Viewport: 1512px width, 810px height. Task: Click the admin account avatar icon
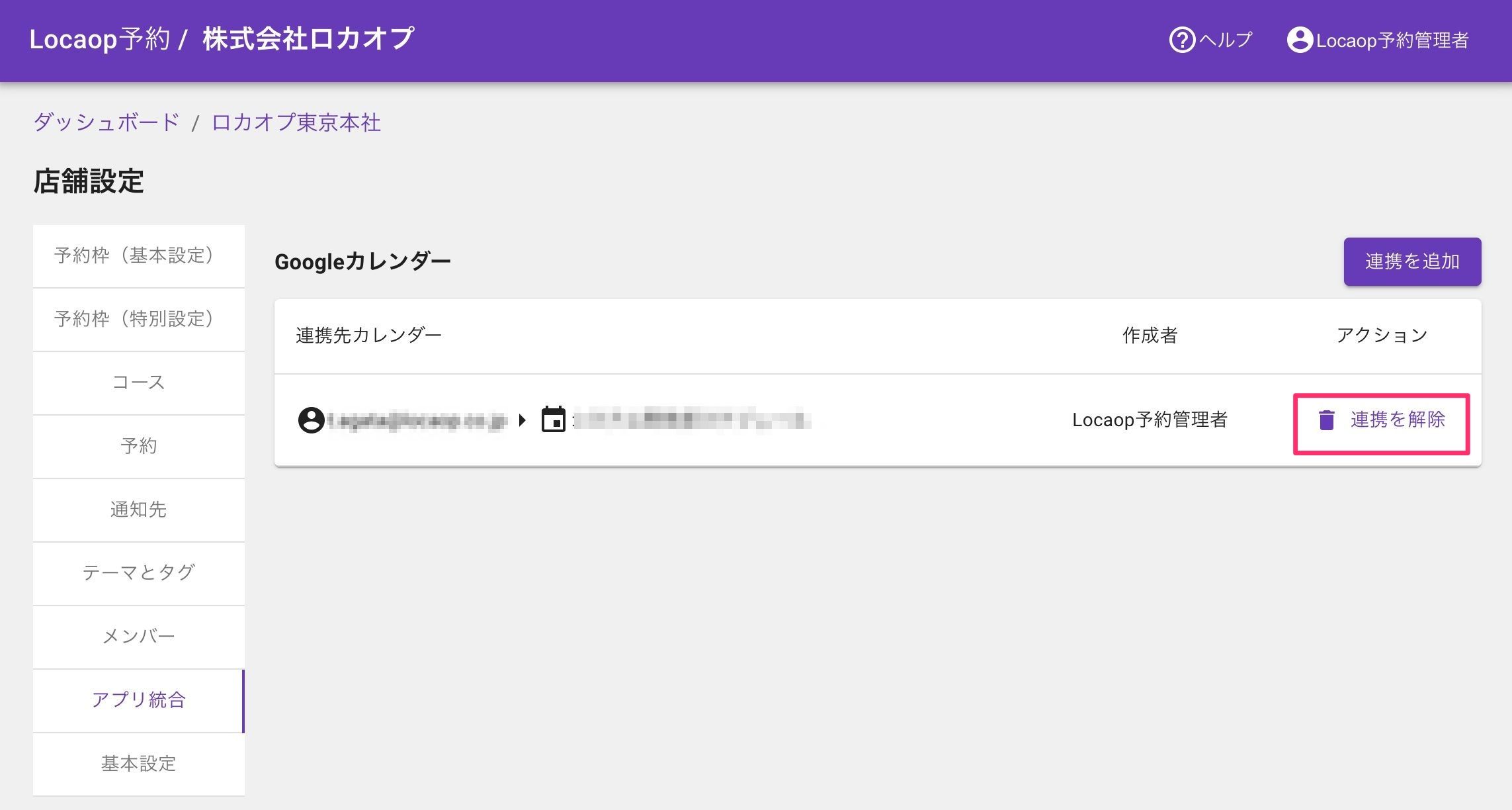click(x=1299, y=40)
